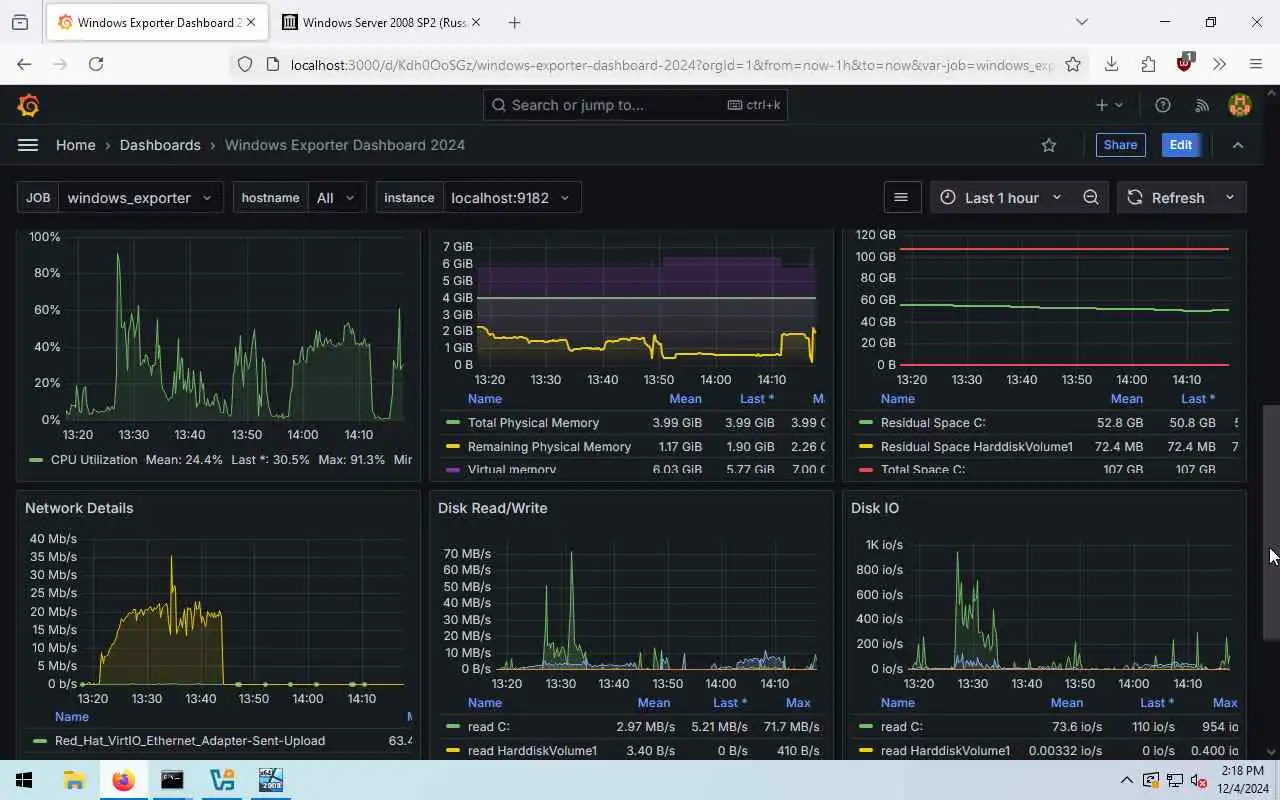Click the blue Edit button
The image size is (1280, 800).
(x=1181, y=145)
